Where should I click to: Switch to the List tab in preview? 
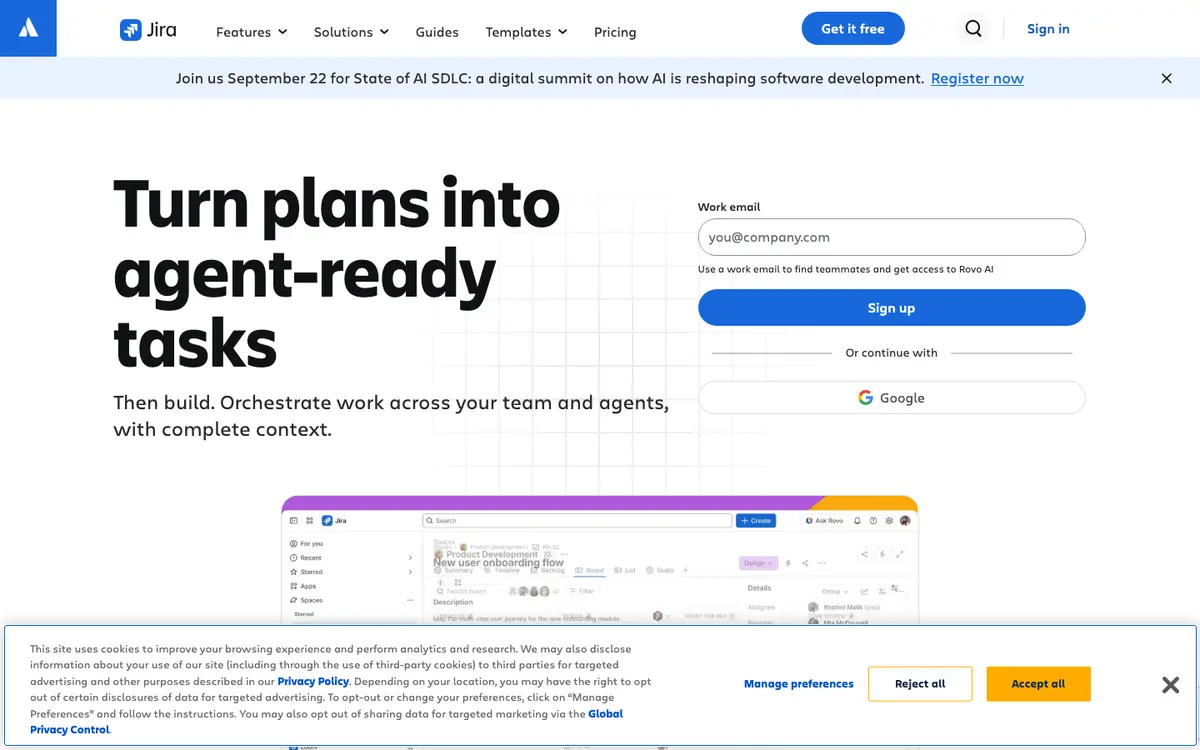(x=625, y=570)
